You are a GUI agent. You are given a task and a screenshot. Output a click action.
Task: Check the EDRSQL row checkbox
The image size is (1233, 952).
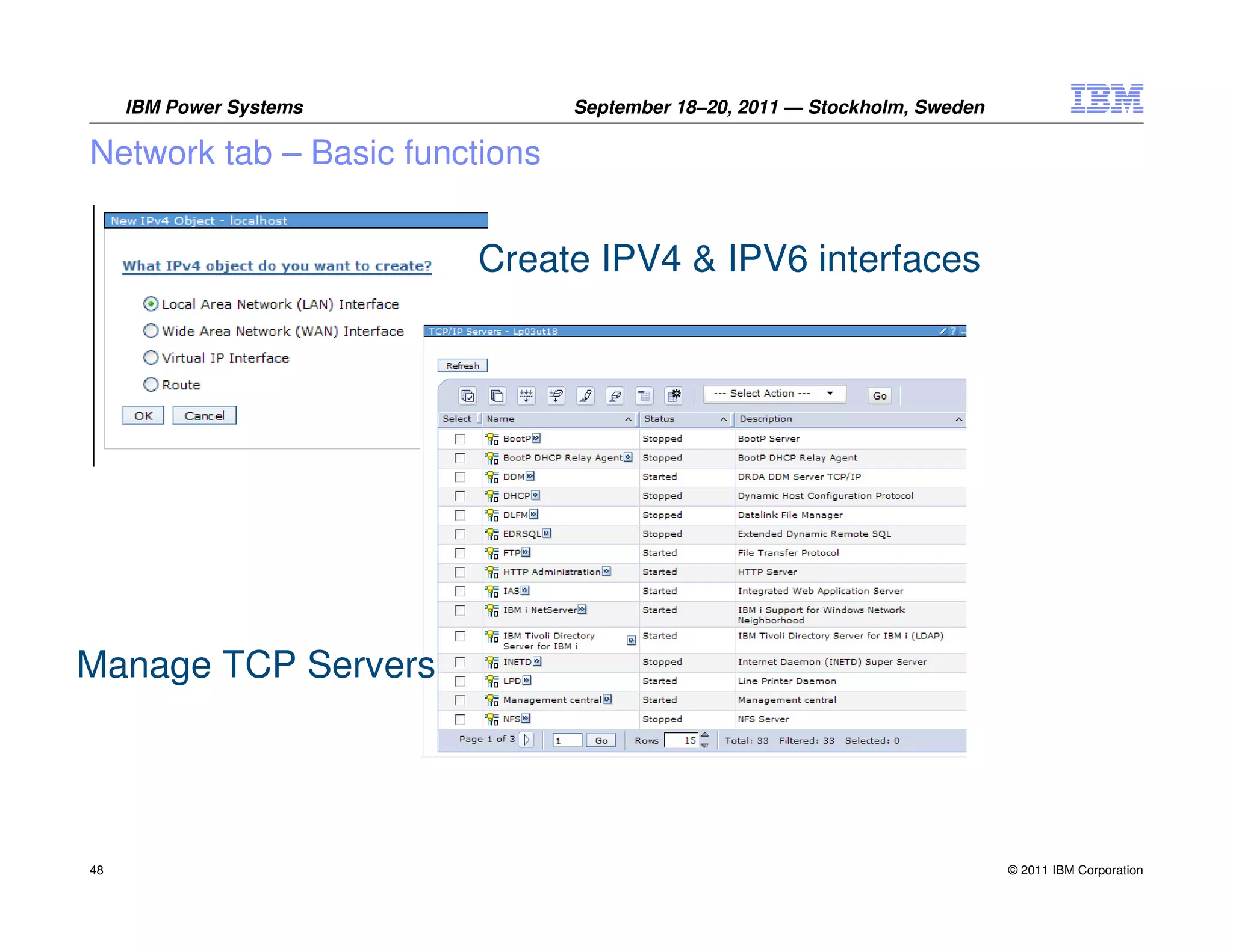pyautogui.click(x=460, y=534)
